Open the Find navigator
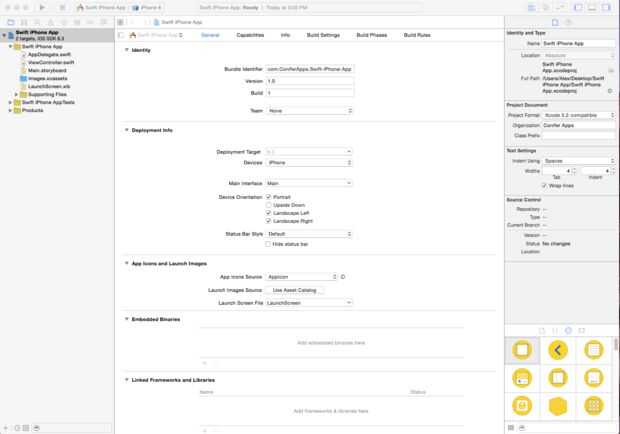Image resolution: width=620 pixels, height=434 pixels. tap(37, 22)
